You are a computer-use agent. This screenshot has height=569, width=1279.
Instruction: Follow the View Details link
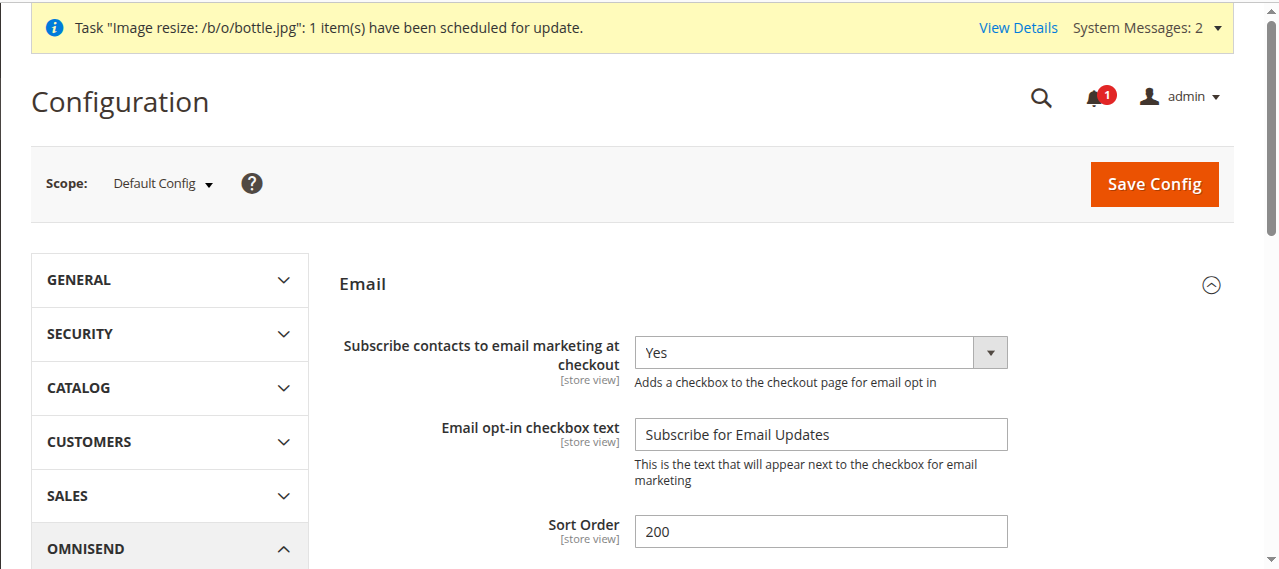coord(1018,28)
